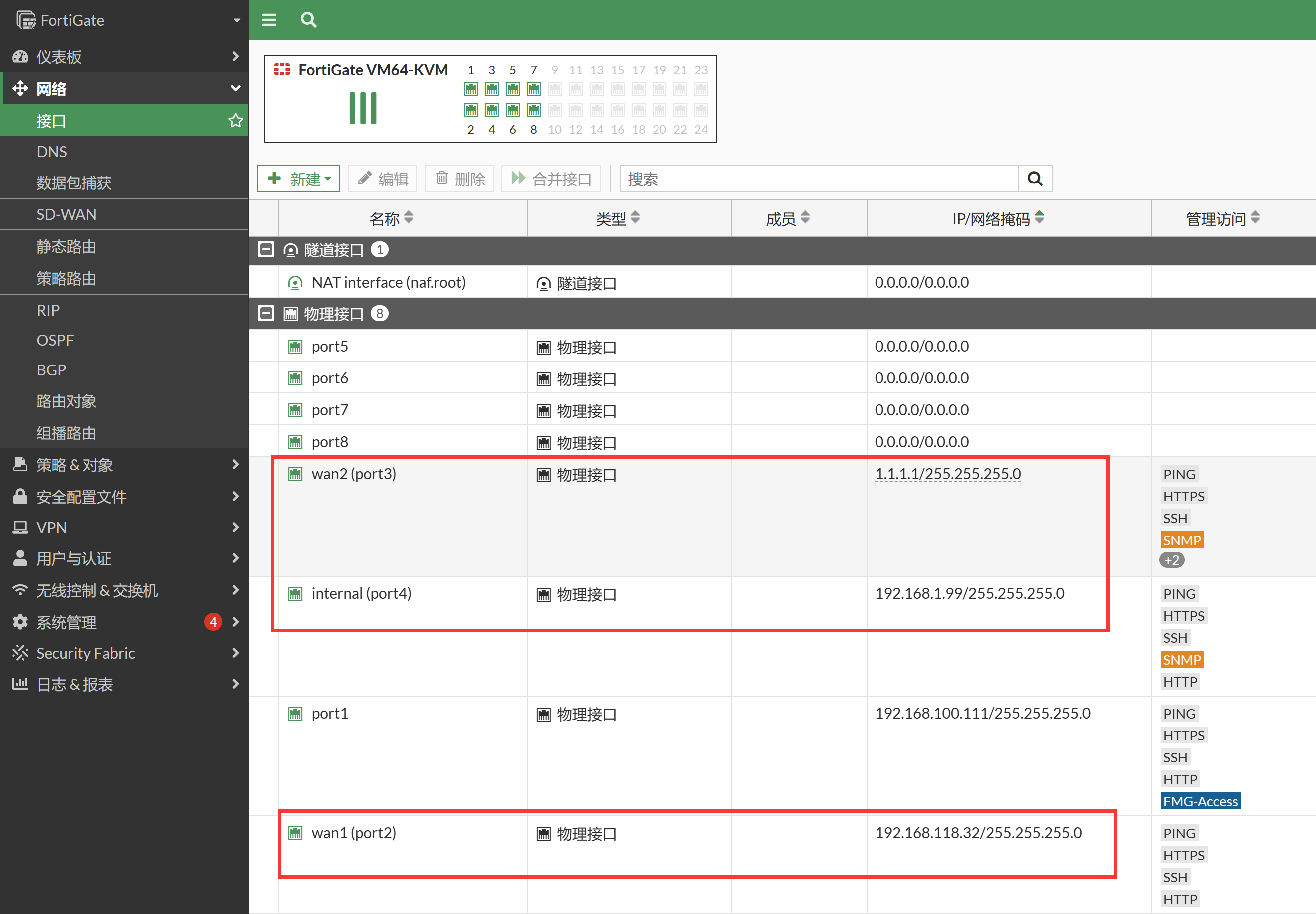The height and width of the screenshot is (914, 1316).
Task: Click port 1 icon in faceplate diagram
Action: [x=470, y=89]
